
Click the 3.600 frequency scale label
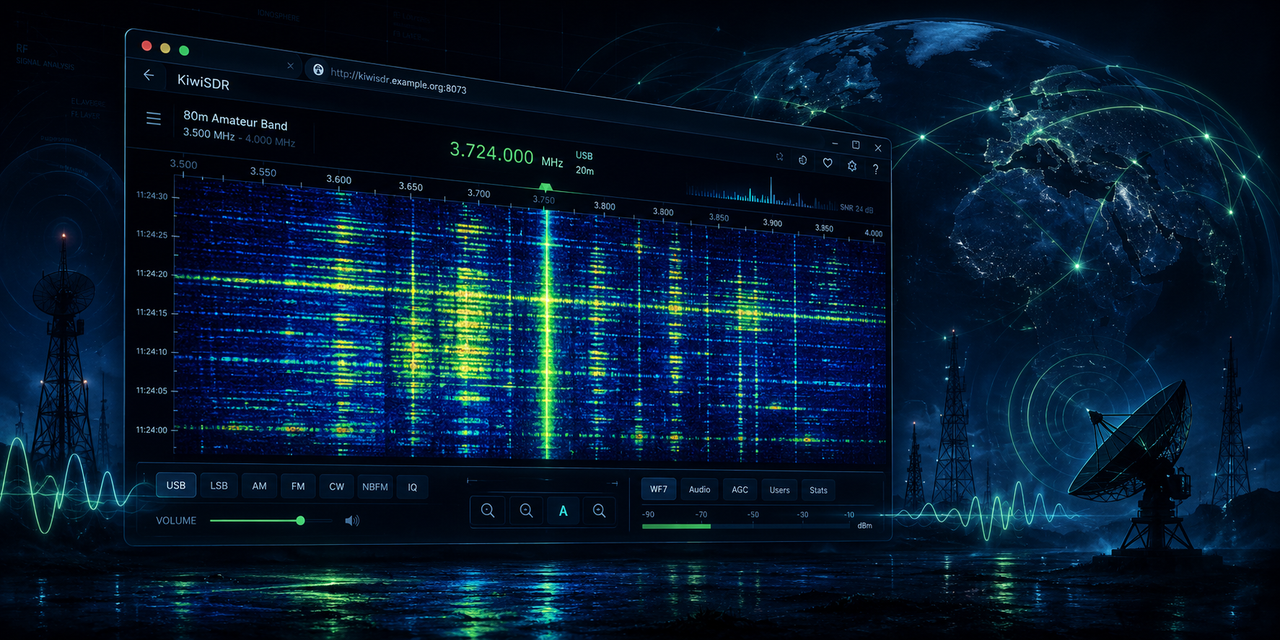tap(338, 179)
